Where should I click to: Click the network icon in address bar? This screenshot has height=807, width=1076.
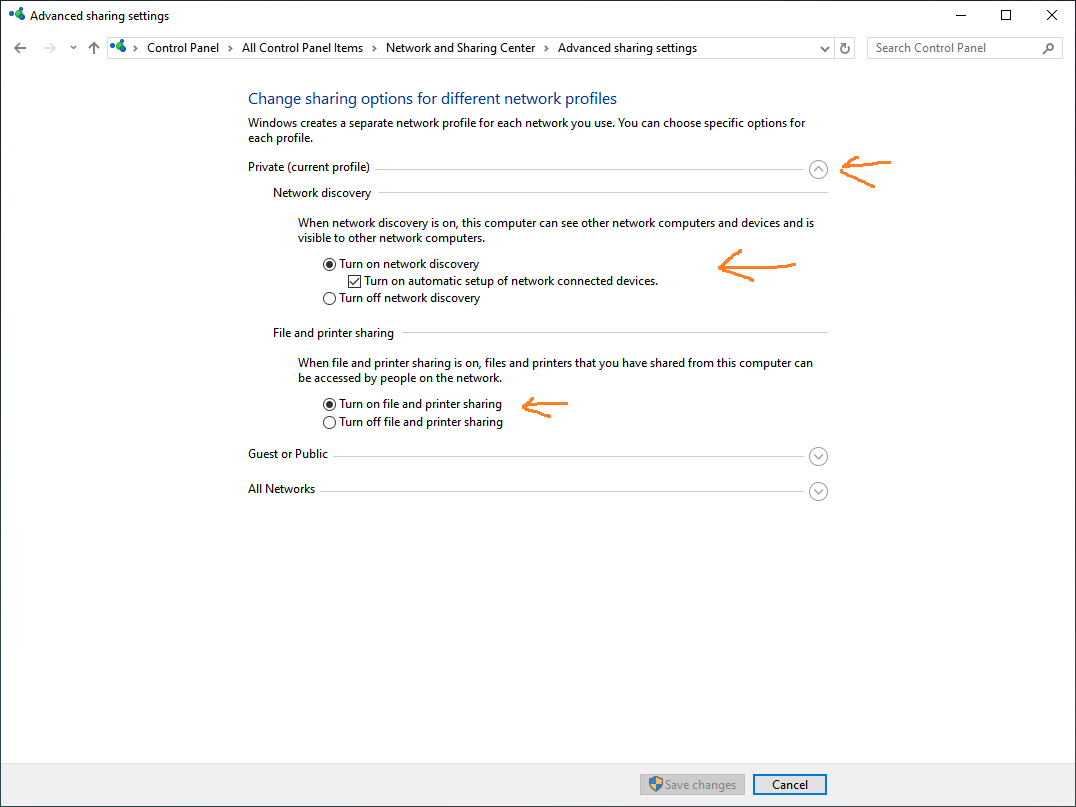119,47
